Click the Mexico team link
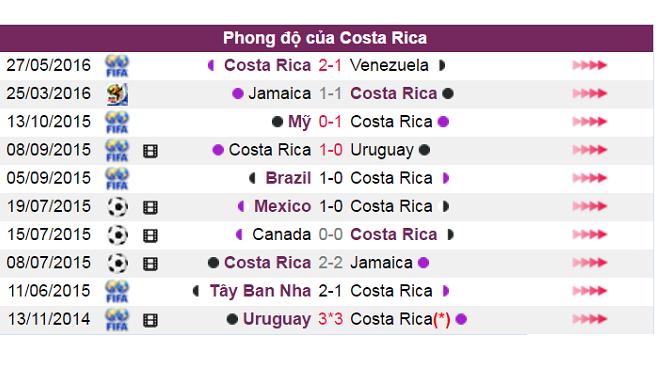Screen dimensions: 660x384 282,206
